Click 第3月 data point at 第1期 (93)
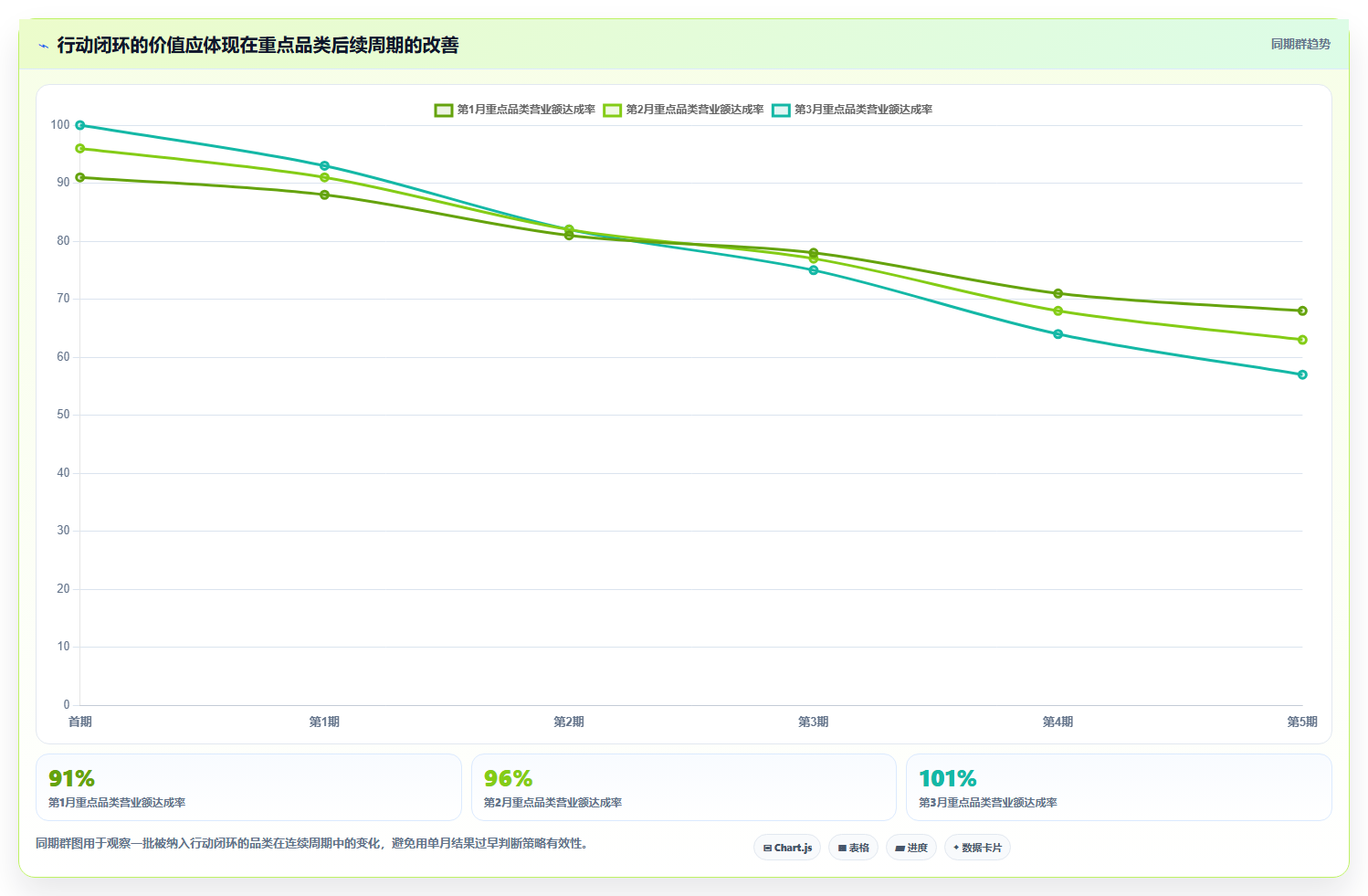Viewport: 1368px width, 896px height. click(324, 166)
